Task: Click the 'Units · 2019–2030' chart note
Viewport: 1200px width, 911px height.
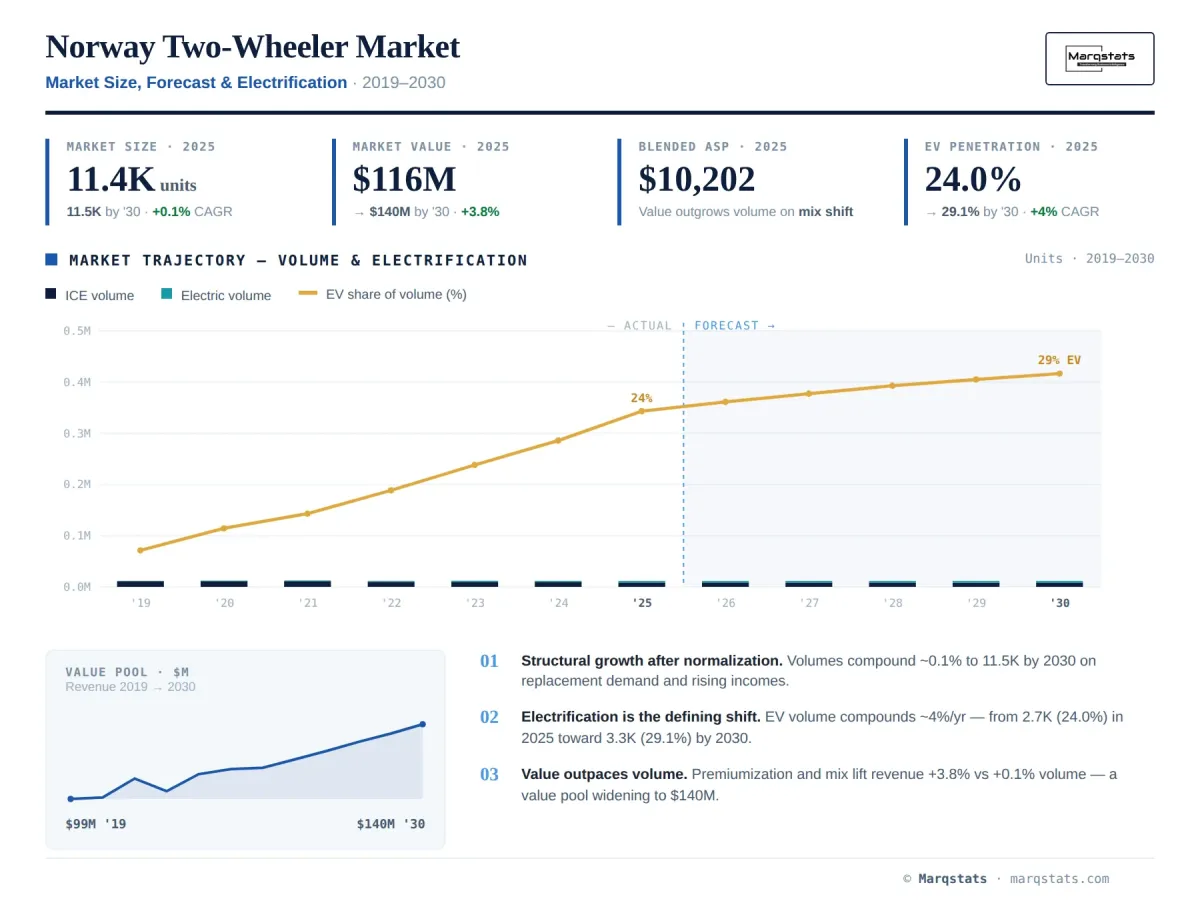Action: point(1089,259)
